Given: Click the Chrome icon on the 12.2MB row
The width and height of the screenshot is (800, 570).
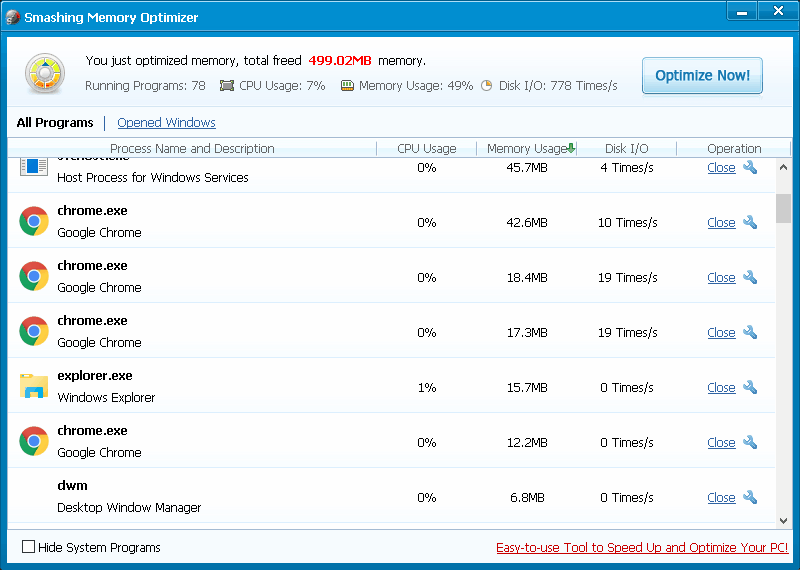Looking at the screenshot, I should [x=34, y=441].
